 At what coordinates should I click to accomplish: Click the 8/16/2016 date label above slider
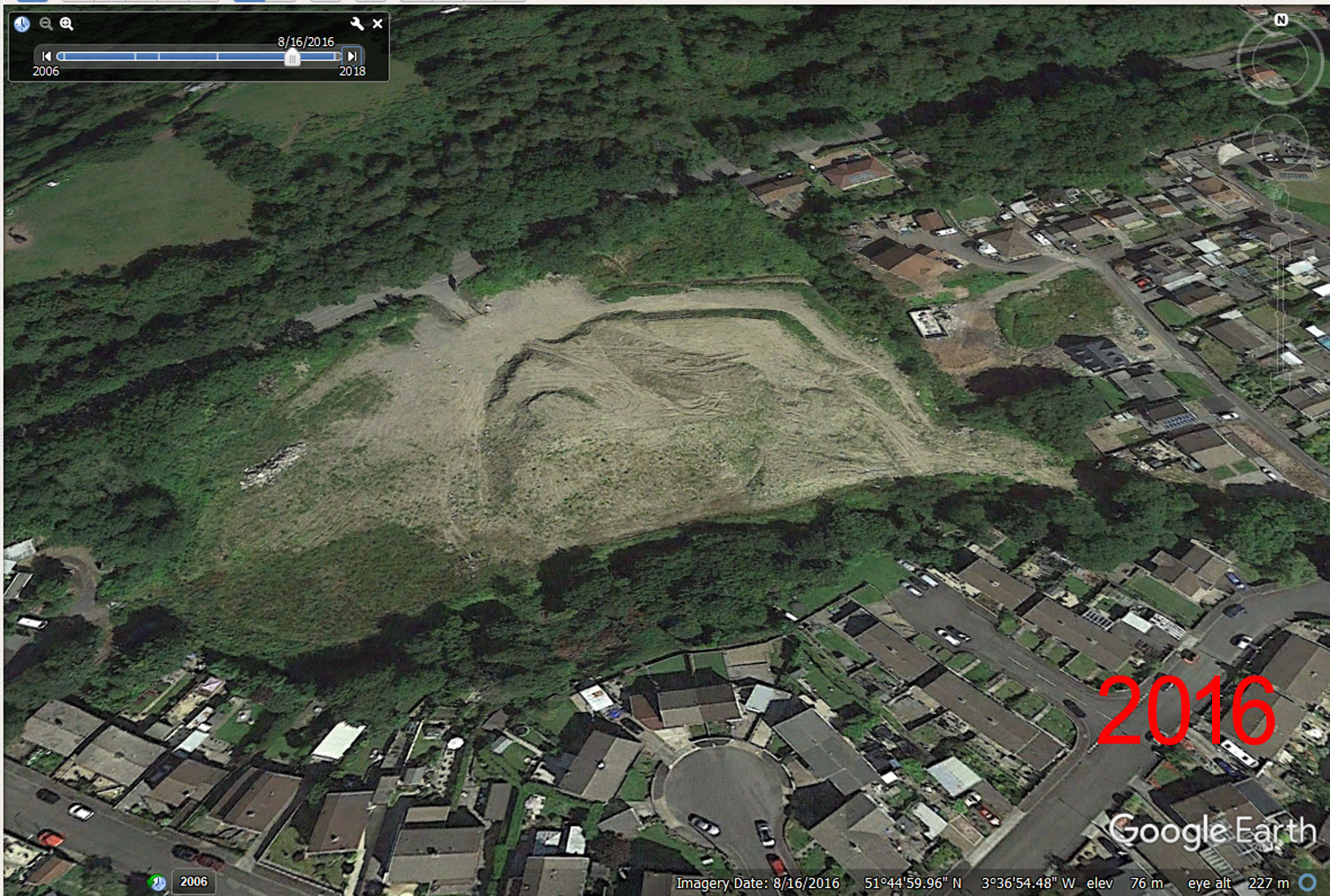pyautogui.click(x=306, y=42)
